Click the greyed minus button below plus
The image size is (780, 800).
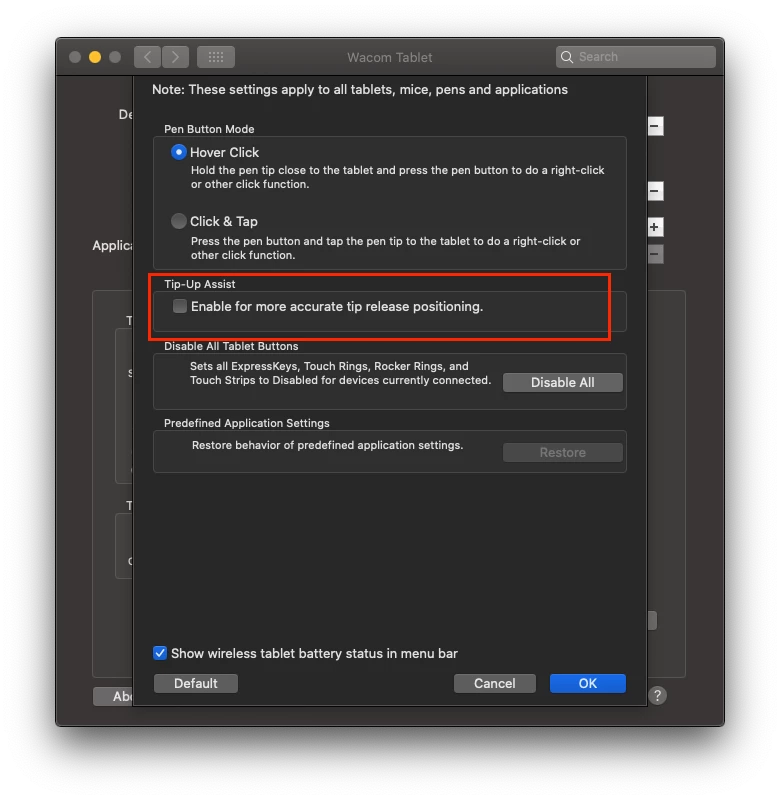click(655, 254)
